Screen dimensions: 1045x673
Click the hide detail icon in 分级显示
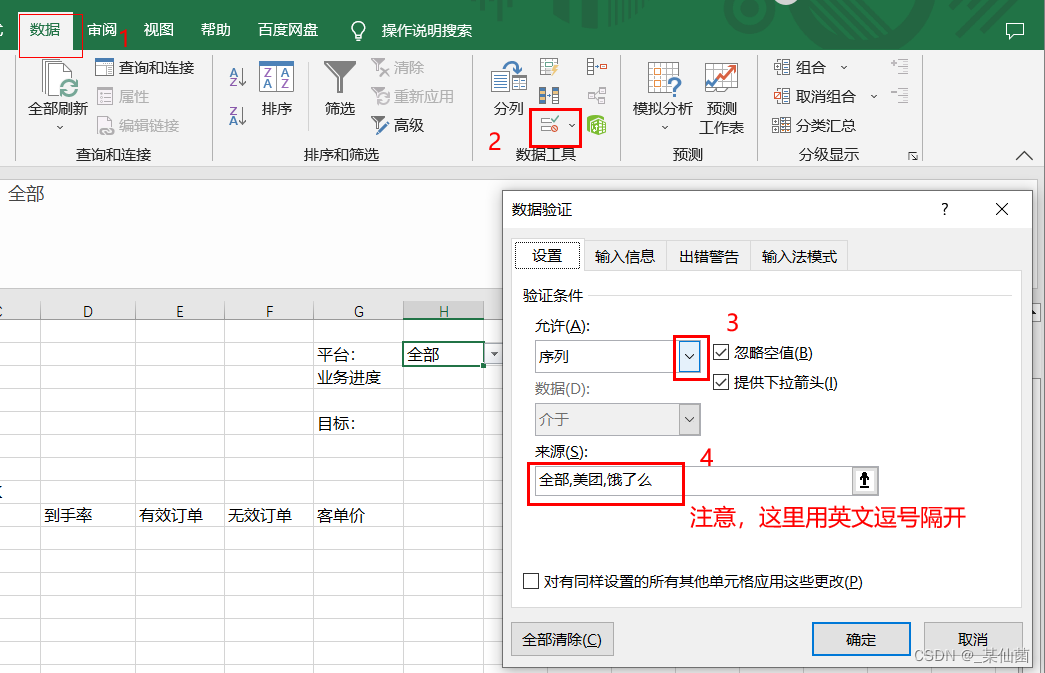(900, 96)
